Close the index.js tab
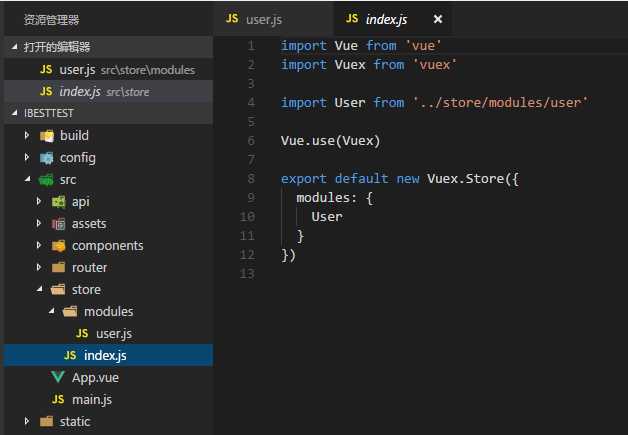Image resolution: width=628 pixels, height=435 pixels. click(x=438, y=19)
